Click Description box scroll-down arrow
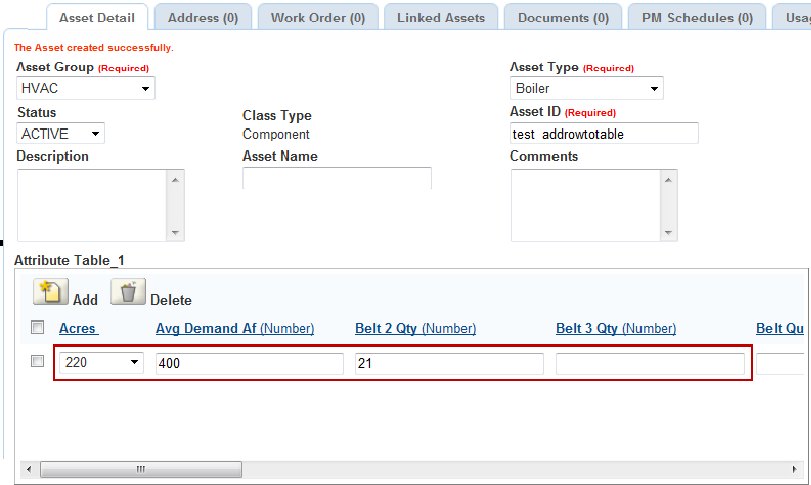The width and height of the screenshot is (811, 485). tap(176, 233)
